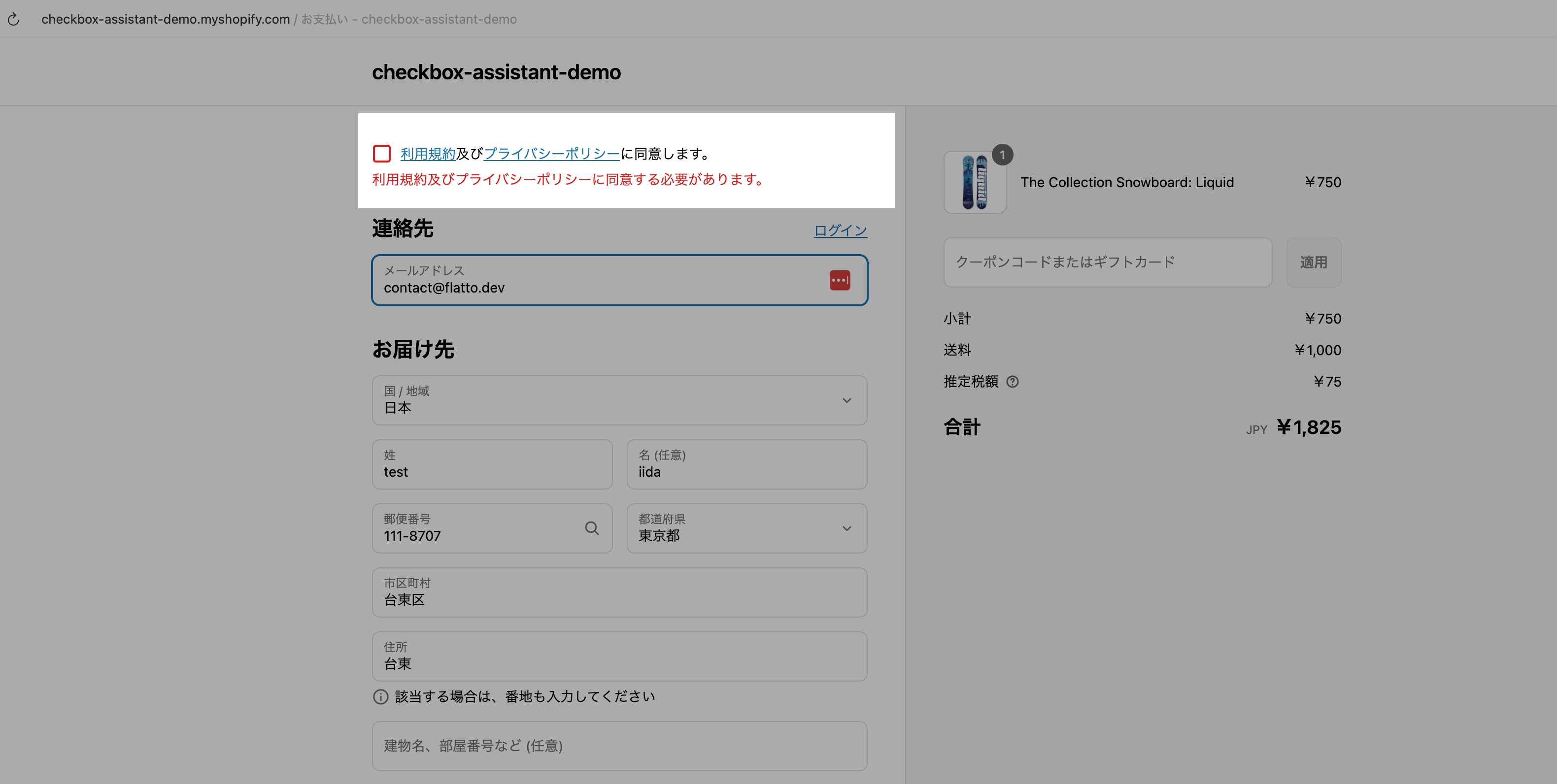Click the 市区町村 city field

click(x=619, y=592)
